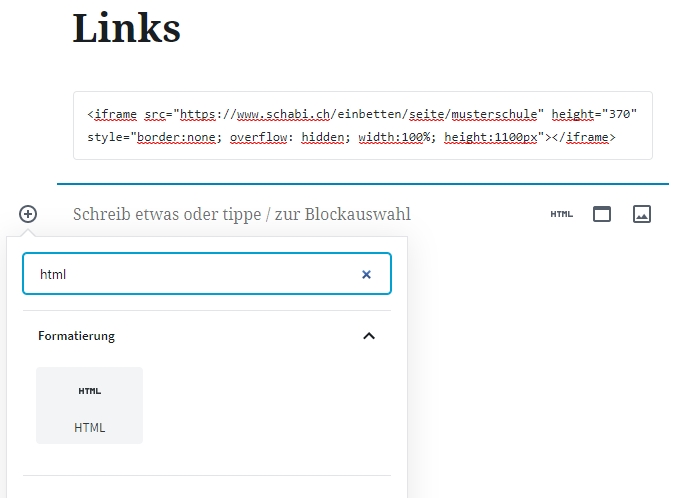
Task: Collapse the Formatierung section chevron
Action: click(369, 336)
